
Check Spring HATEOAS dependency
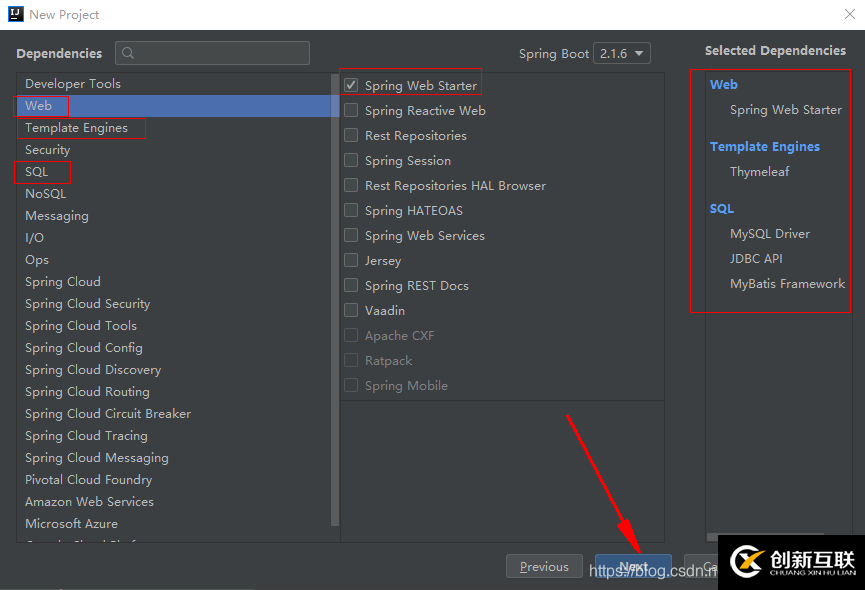tap(351, 210)
